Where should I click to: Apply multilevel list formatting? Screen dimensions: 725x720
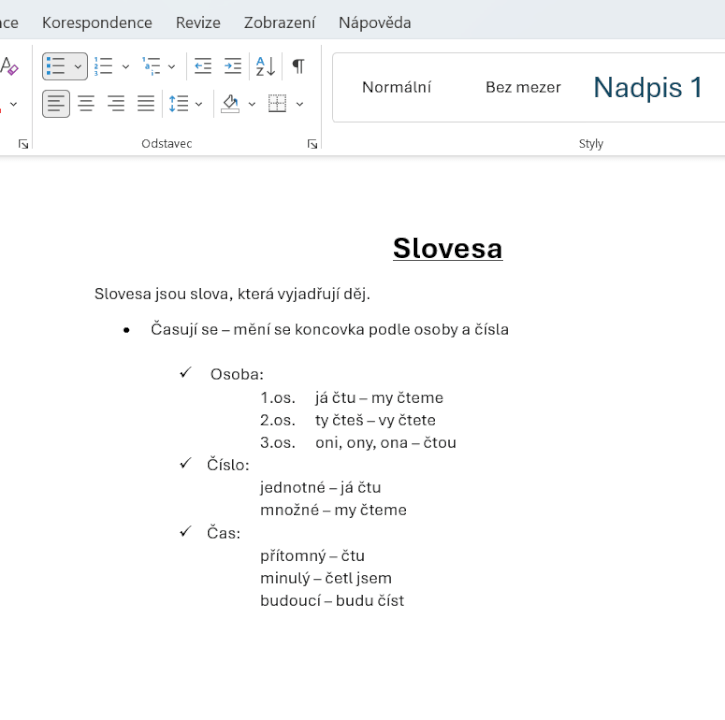click(151, 66)
